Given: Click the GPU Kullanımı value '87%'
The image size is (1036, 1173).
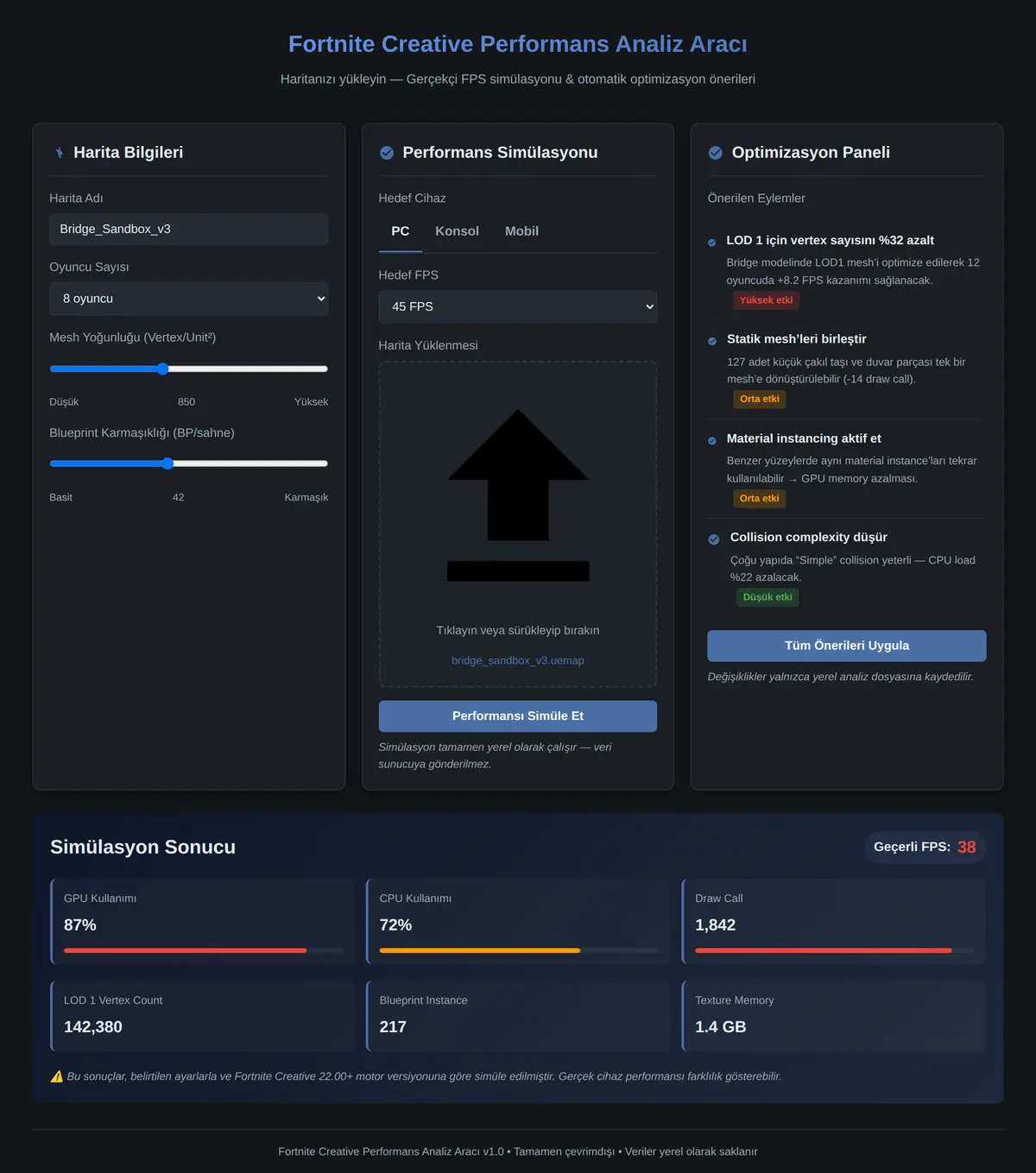Looking at the screenshot, I should click(x=80, y=925).
